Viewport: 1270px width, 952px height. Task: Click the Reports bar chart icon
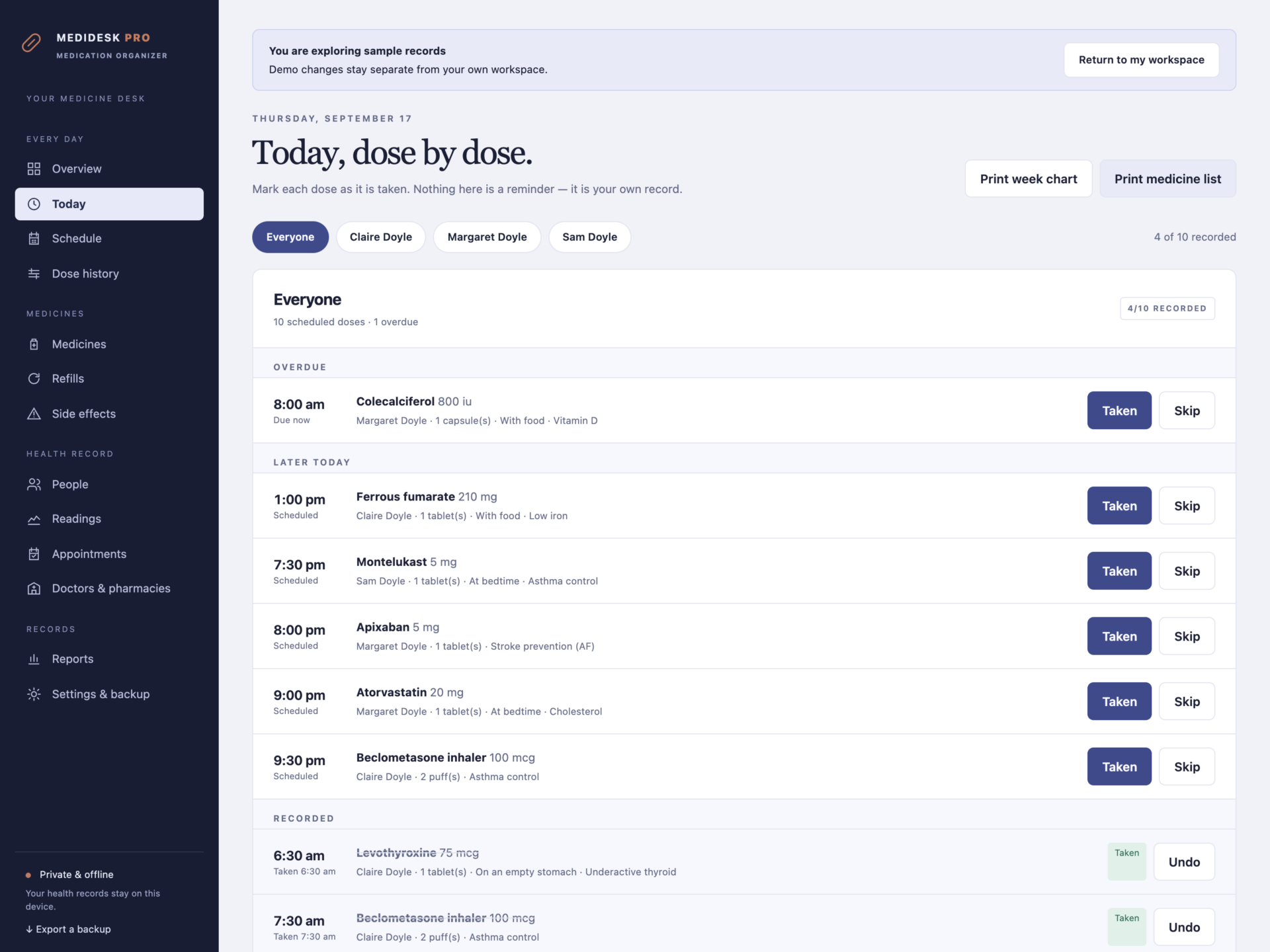34,659
